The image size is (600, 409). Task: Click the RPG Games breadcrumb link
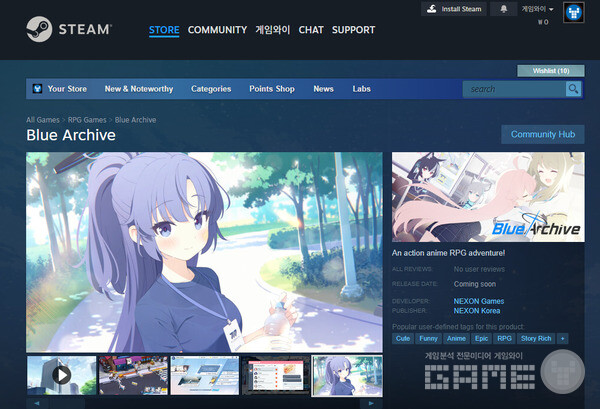pos(88,120)
